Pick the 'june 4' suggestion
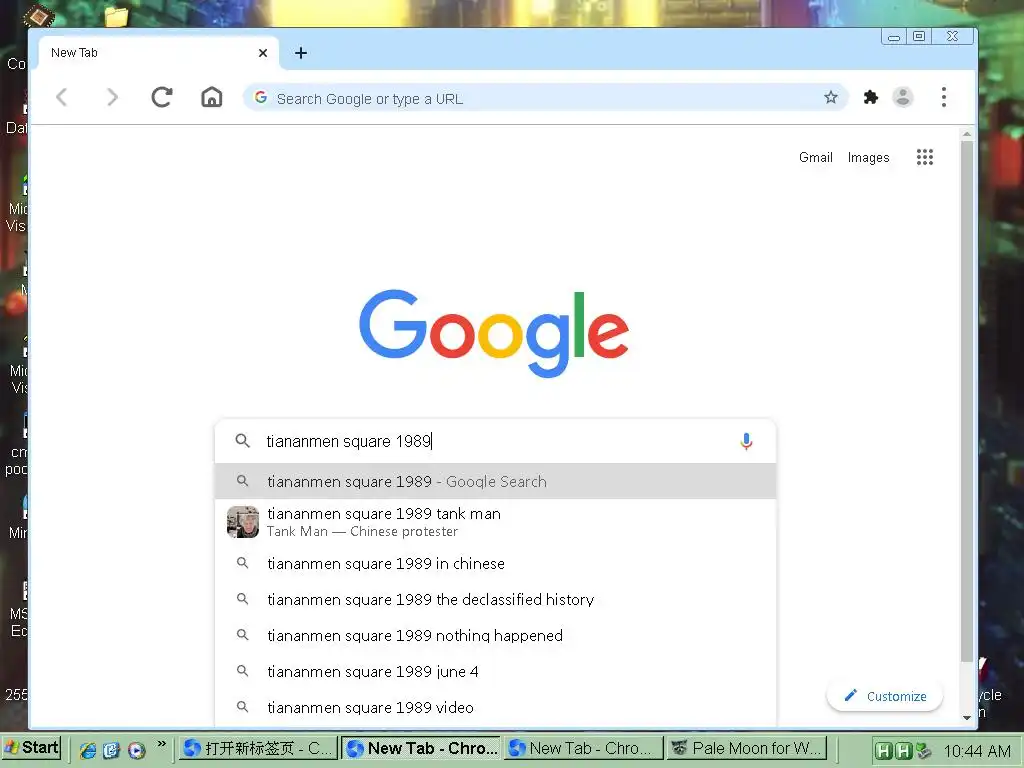The width and height of the screenshot is (1024, 768). [496, 671]
